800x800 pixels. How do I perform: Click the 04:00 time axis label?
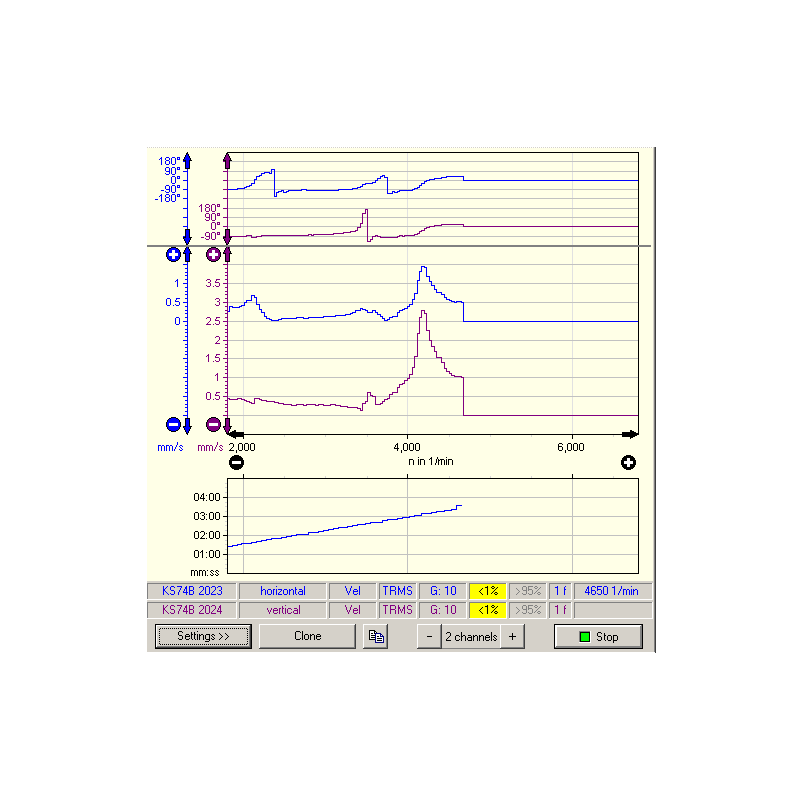tap(207, 497)
